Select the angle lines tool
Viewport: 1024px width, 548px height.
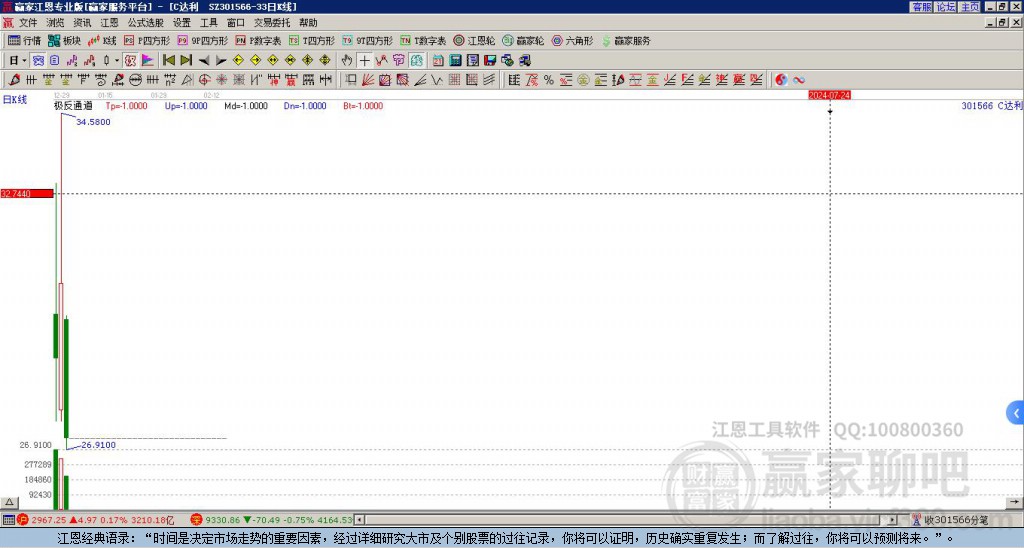pos(420,80)
